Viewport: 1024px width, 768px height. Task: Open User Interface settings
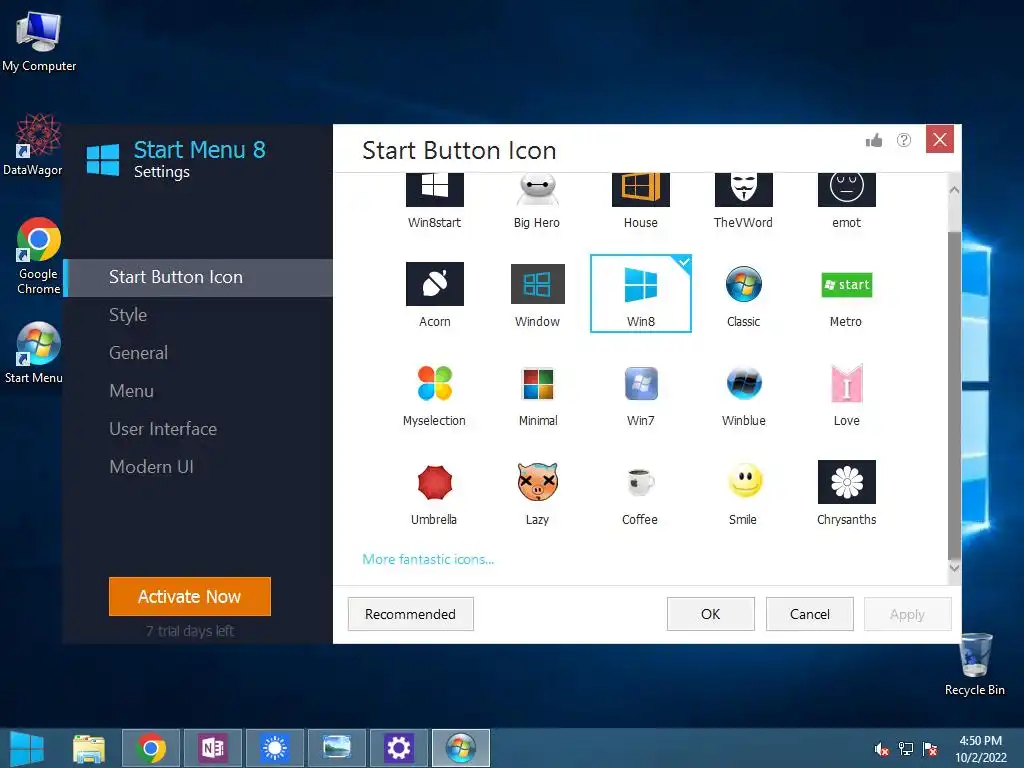pyautogui.click(x=163, y=428)
